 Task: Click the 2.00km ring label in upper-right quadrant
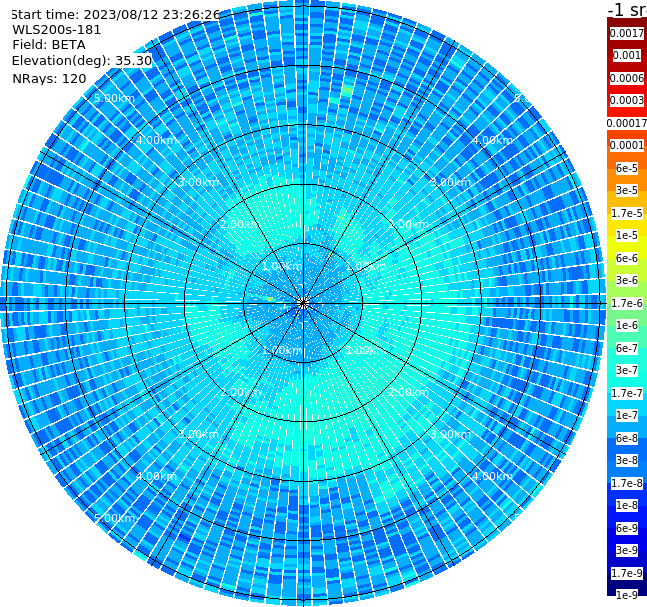pos(408,224)
